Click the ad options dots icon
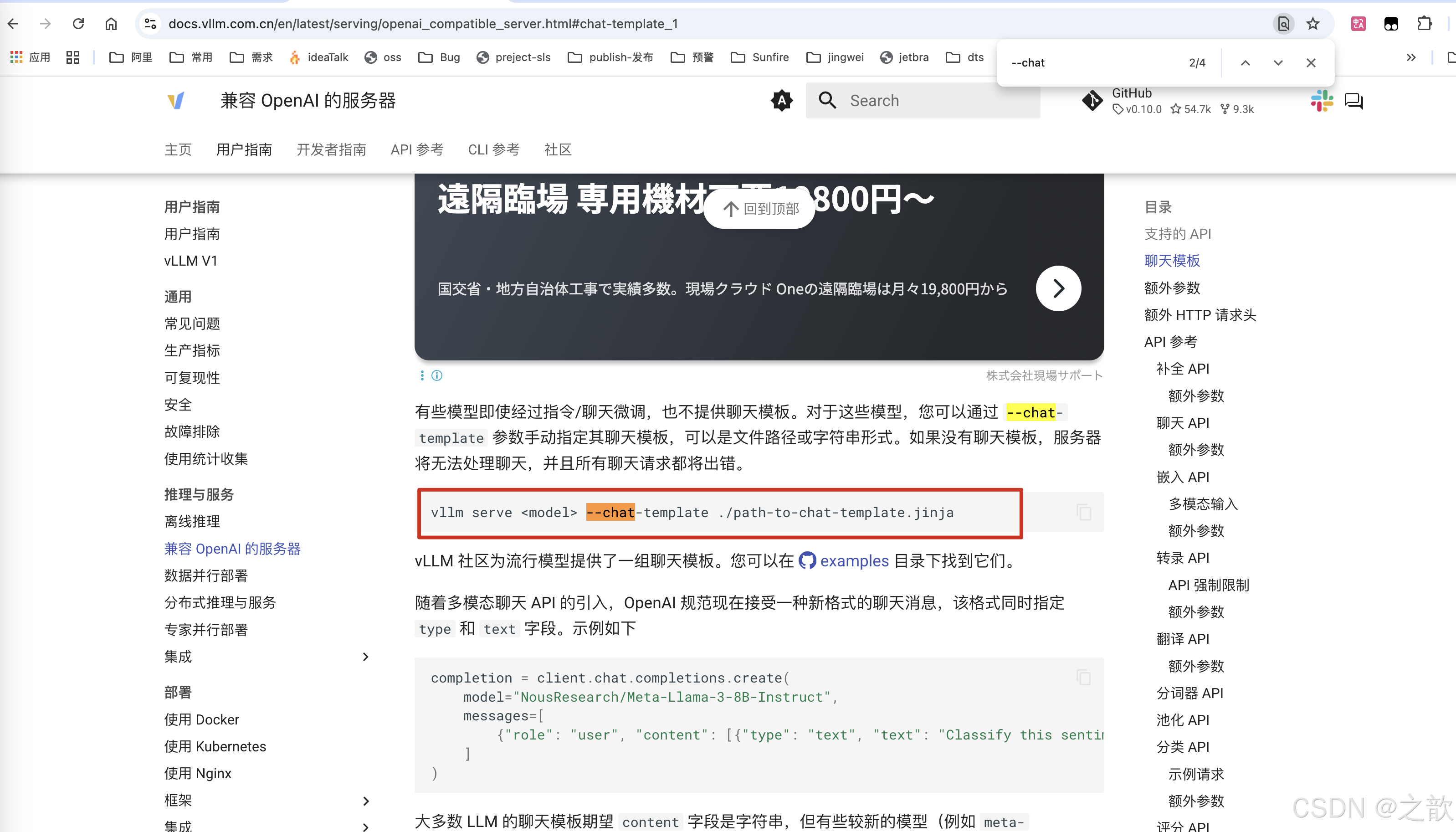The height and width of the screenshot is (832, 1456). point(422,375)
